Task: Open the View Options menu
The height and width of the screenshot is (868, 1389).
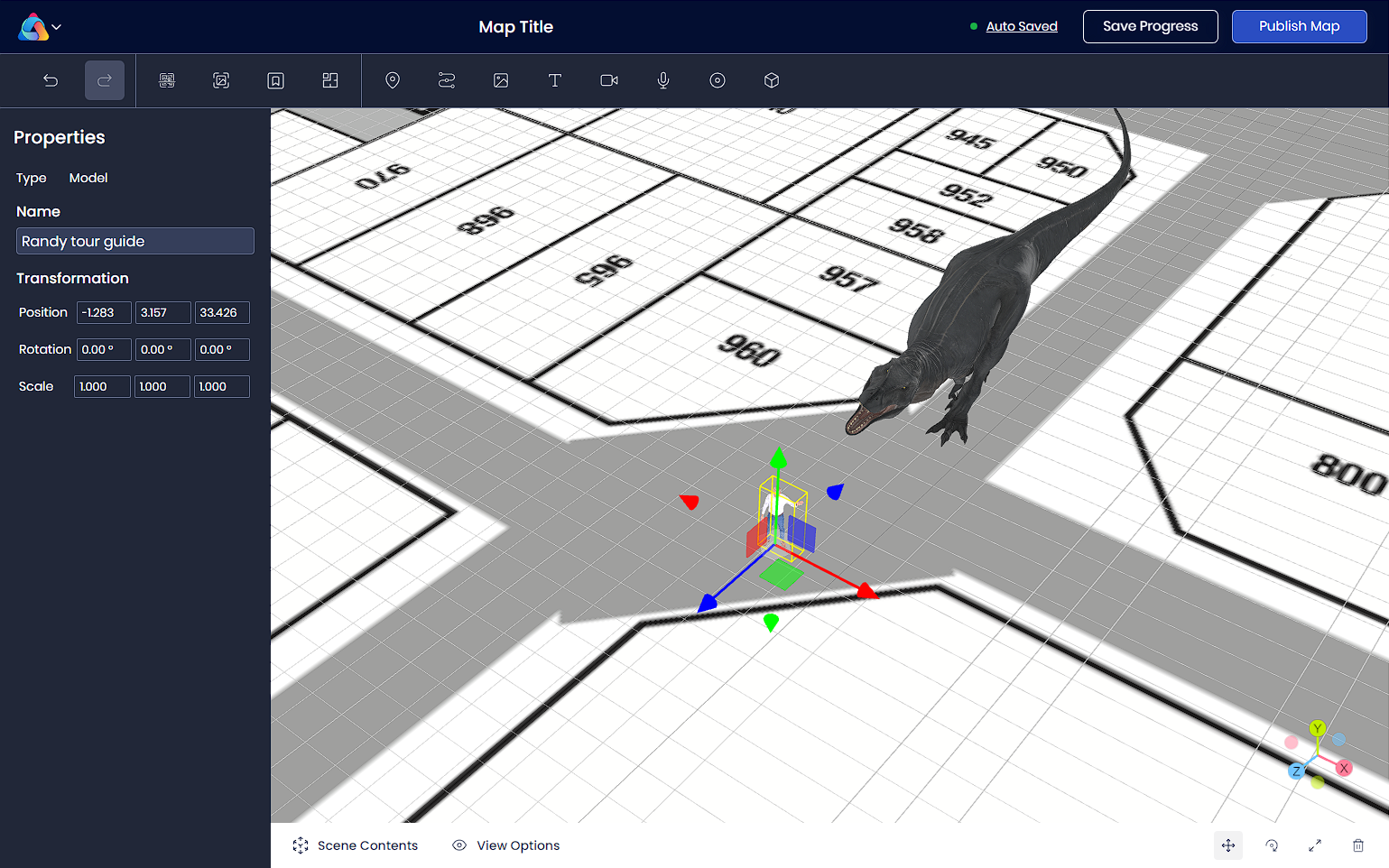Action: pyautogui.click(x=506, y=845)
